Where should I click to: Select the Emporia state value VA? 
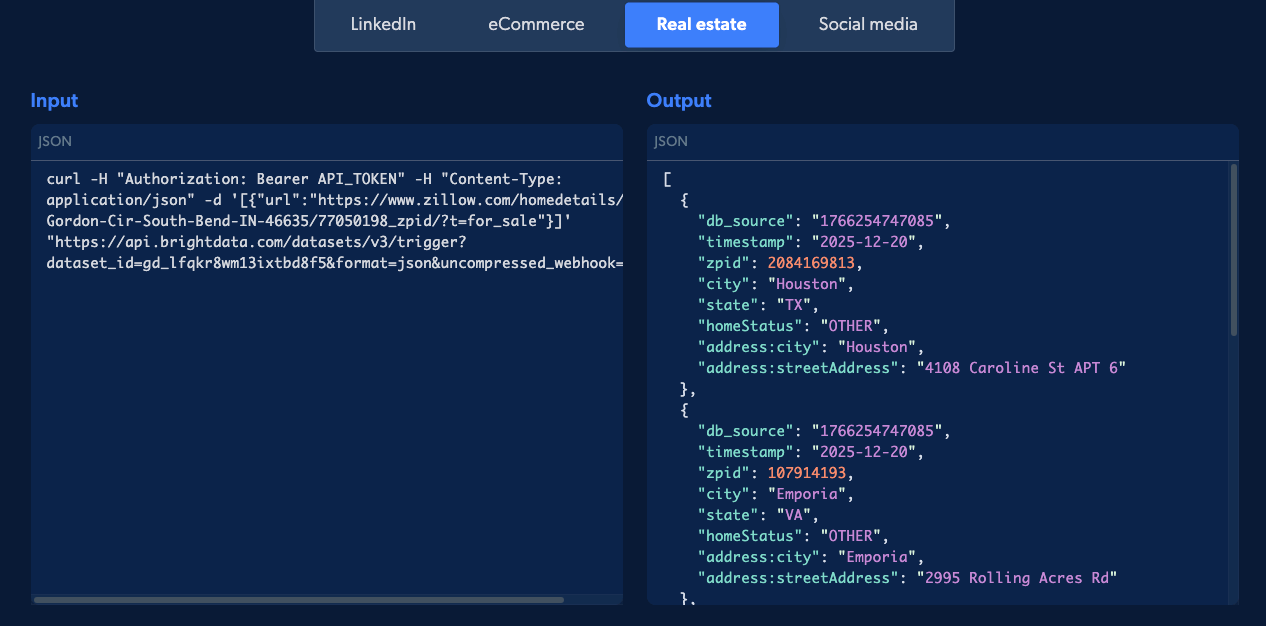point(793,514)
